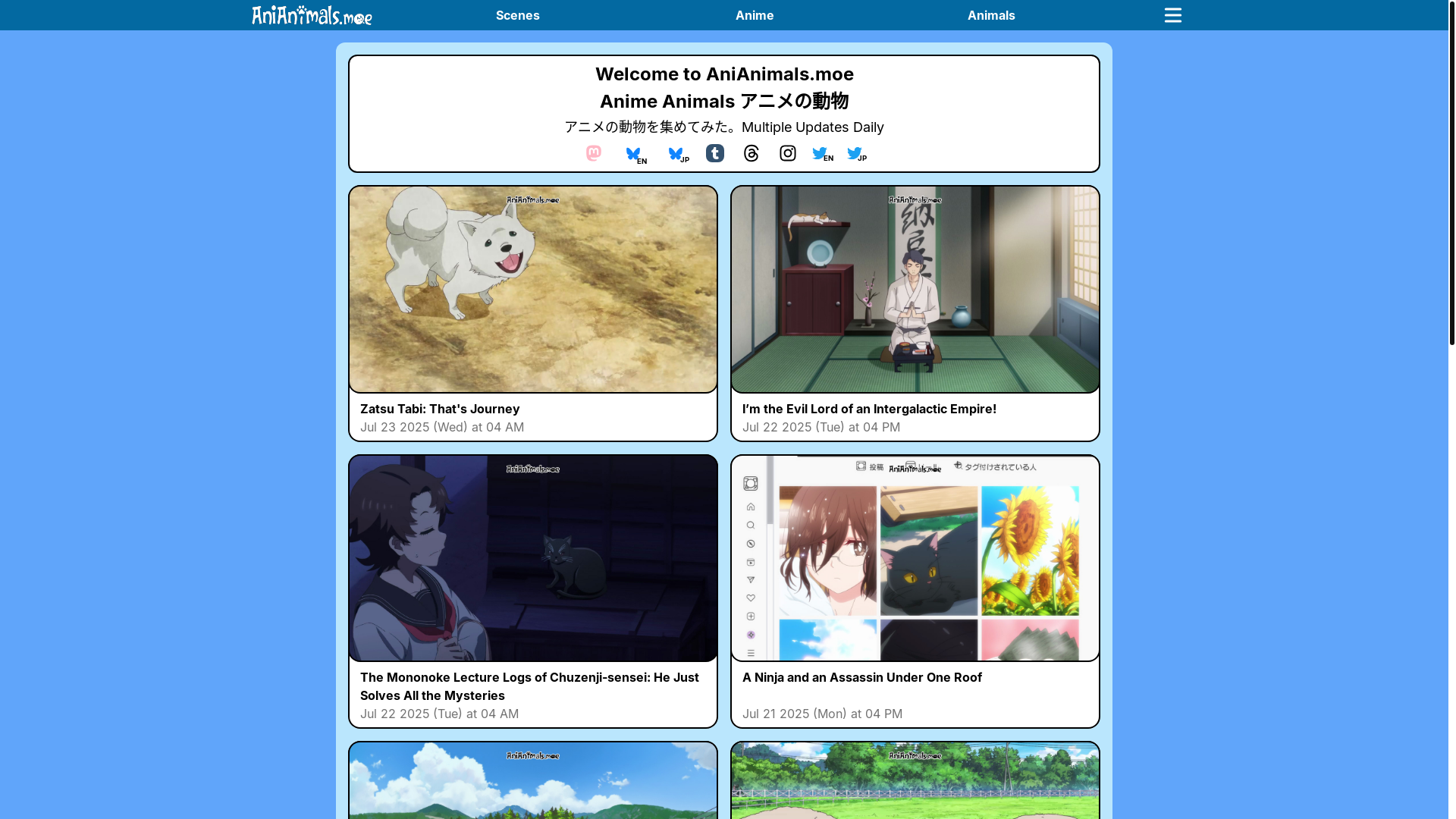This screenshot has width=1456, height=819.
Task: Open the Instagram icon
Action: (788, 153)
